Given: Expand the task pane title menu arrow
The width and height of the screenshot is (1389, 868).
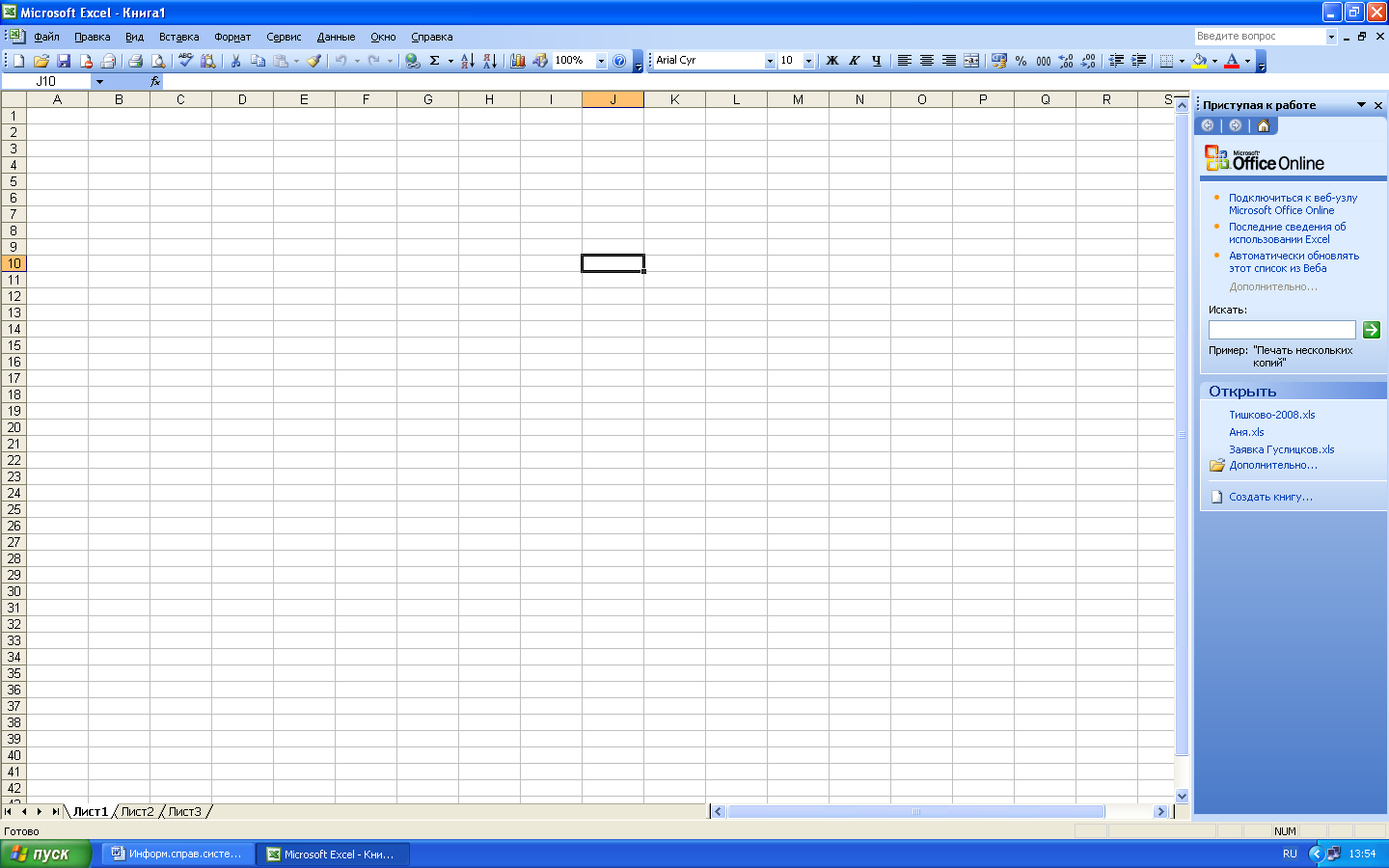Looking at the screenshot, I should 1361,105.
